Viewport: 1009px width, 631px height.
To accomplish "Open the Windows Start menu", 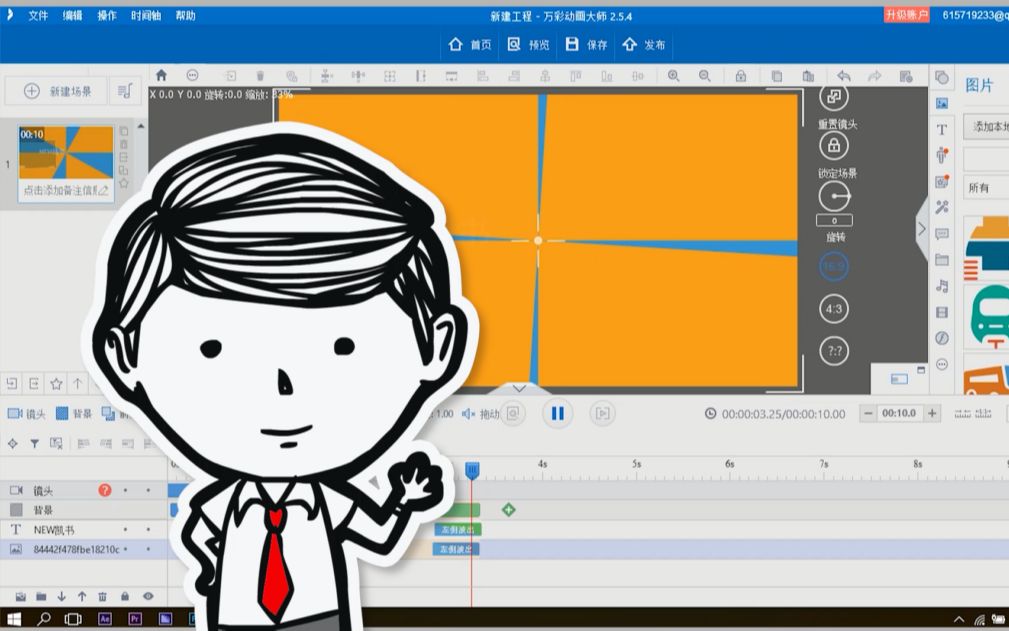I will tap(14, 619).
